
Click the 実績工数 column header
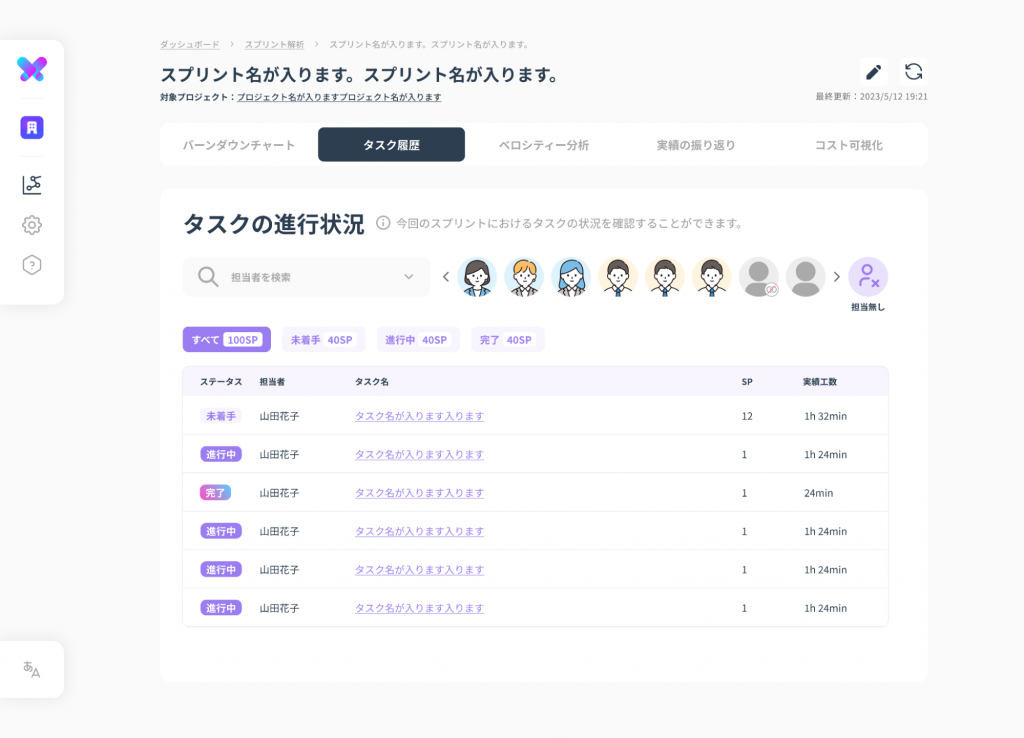tap(820, 382)
